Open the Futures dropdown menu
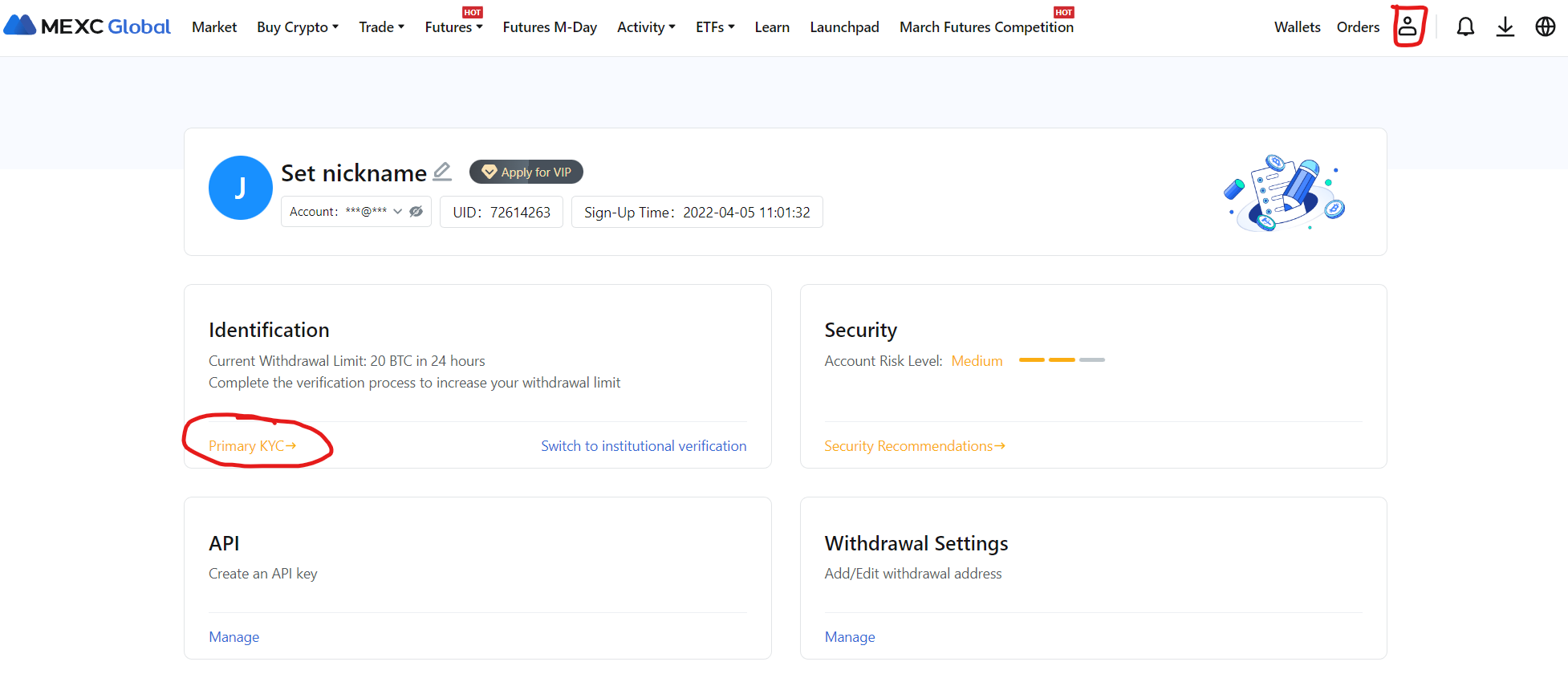1568x678 pixels. pyautogui.click(x=454, y=27)
